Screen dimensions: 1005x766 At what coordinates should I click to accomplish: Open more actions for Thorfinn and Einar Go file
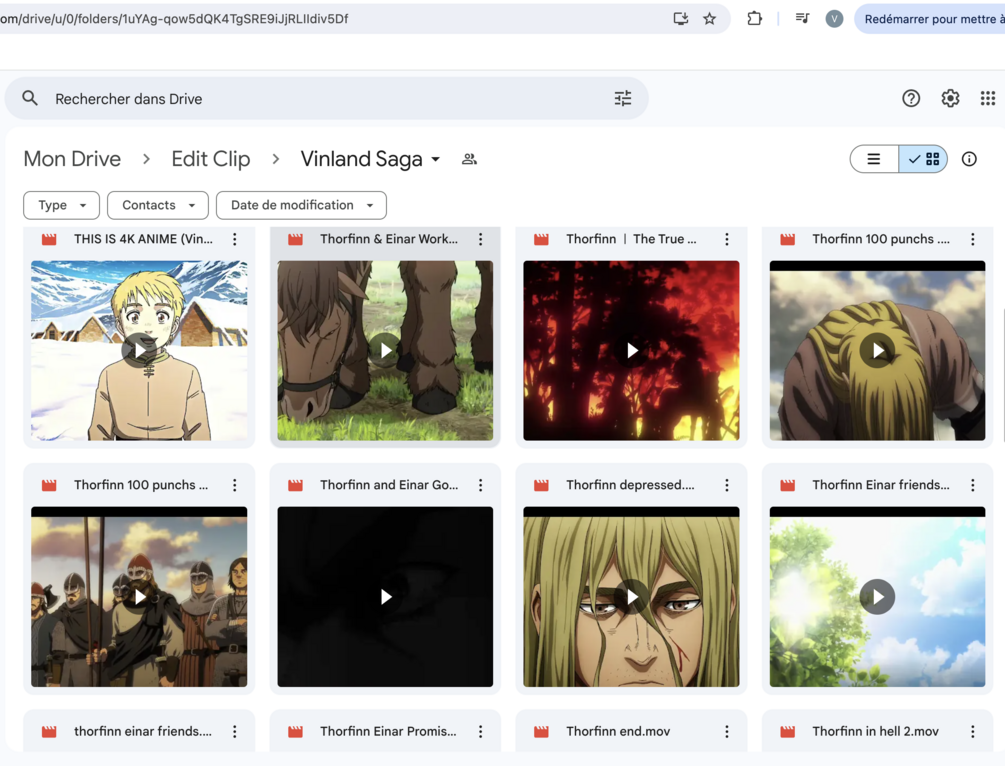click(481, 485)
